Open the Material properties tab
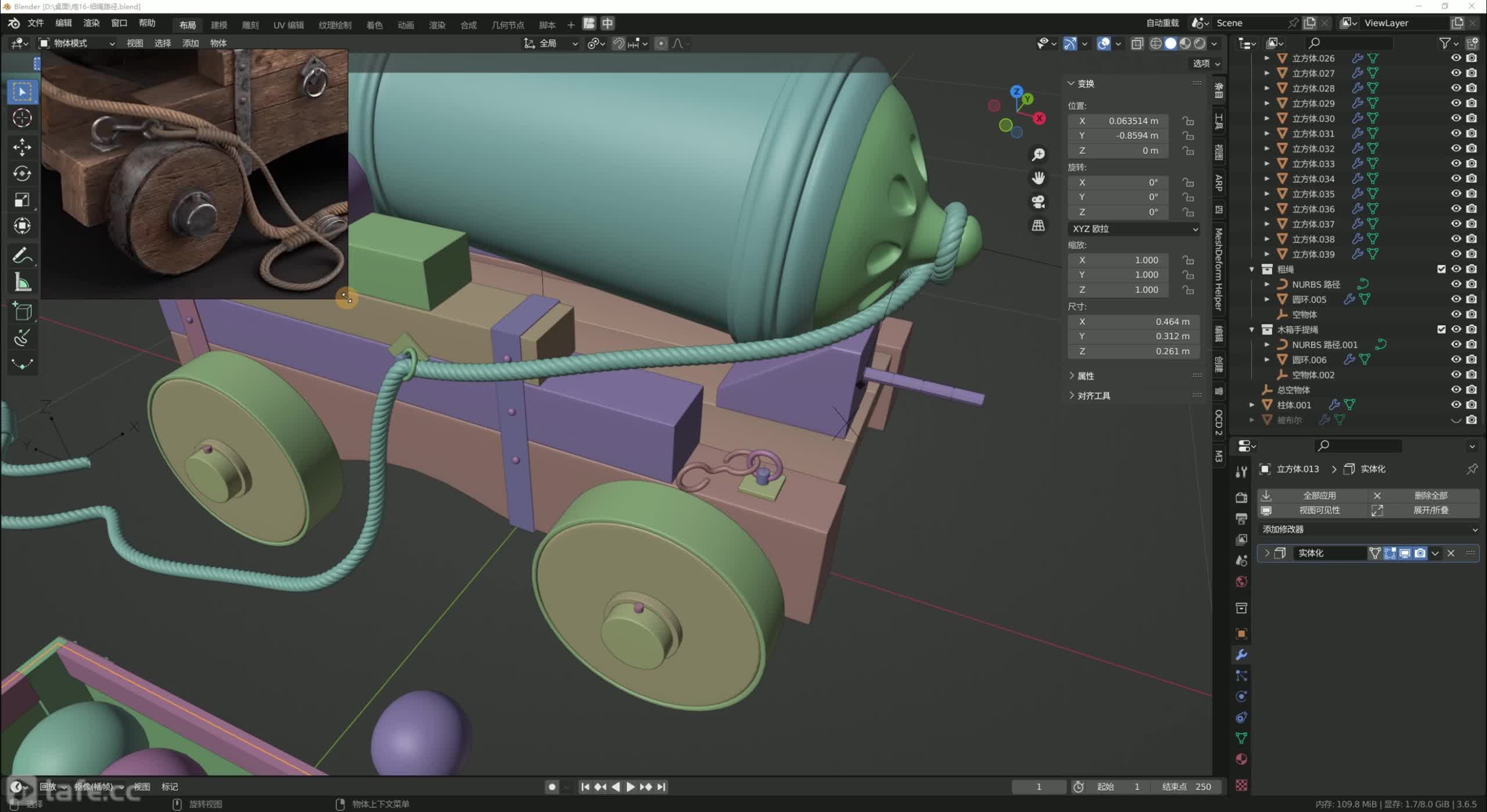This screenshot has width=1487, height=812. (x=1241, y=759)
